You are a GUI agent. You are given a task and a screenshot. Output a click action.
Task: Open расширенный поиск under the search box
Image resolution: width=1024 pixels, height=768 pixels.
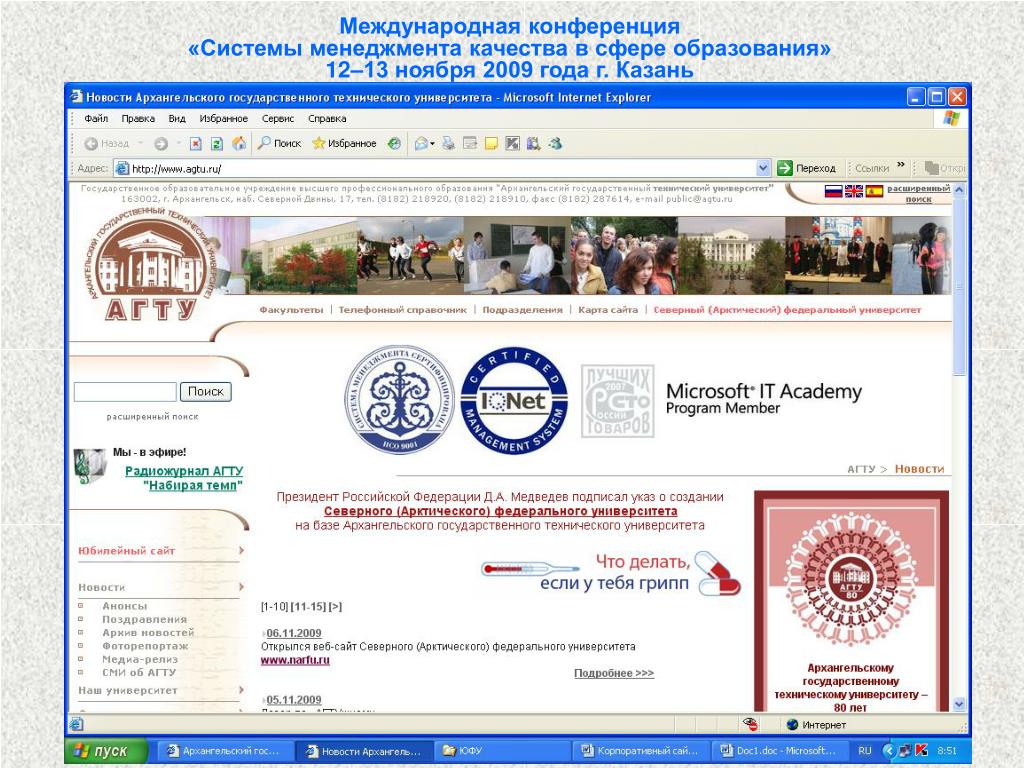(152, 416)
